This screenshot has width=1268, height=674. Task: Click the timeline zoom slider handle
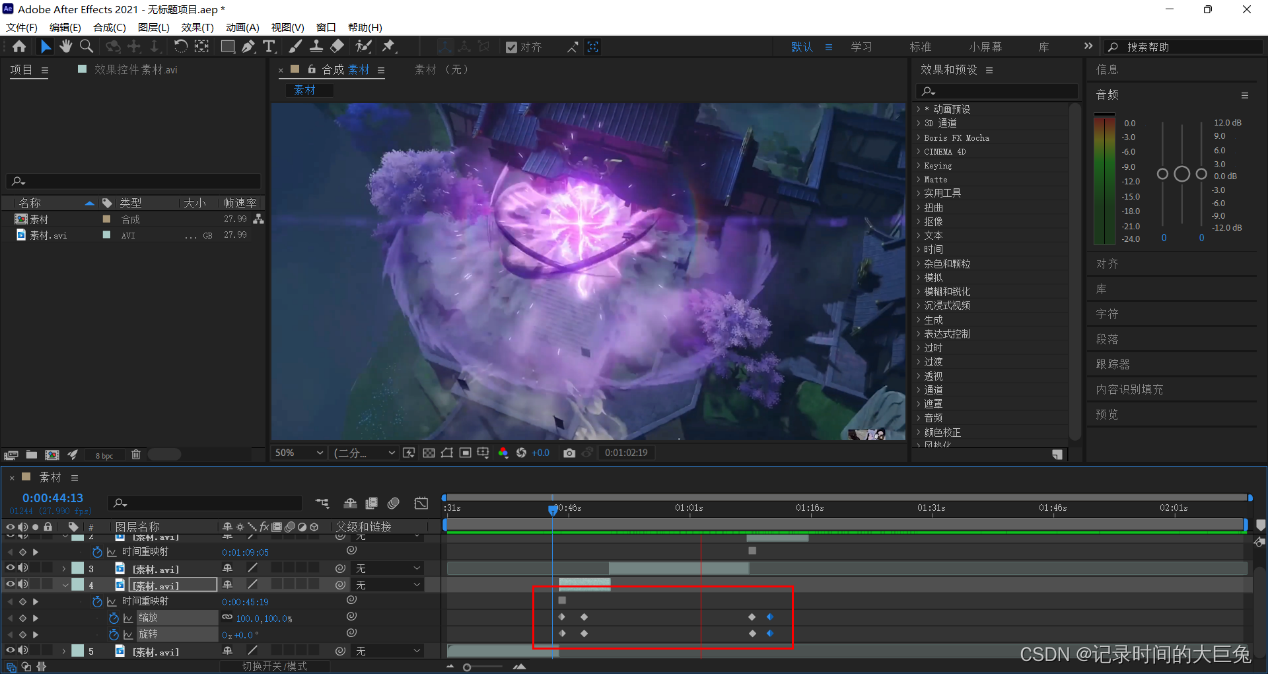466,666
